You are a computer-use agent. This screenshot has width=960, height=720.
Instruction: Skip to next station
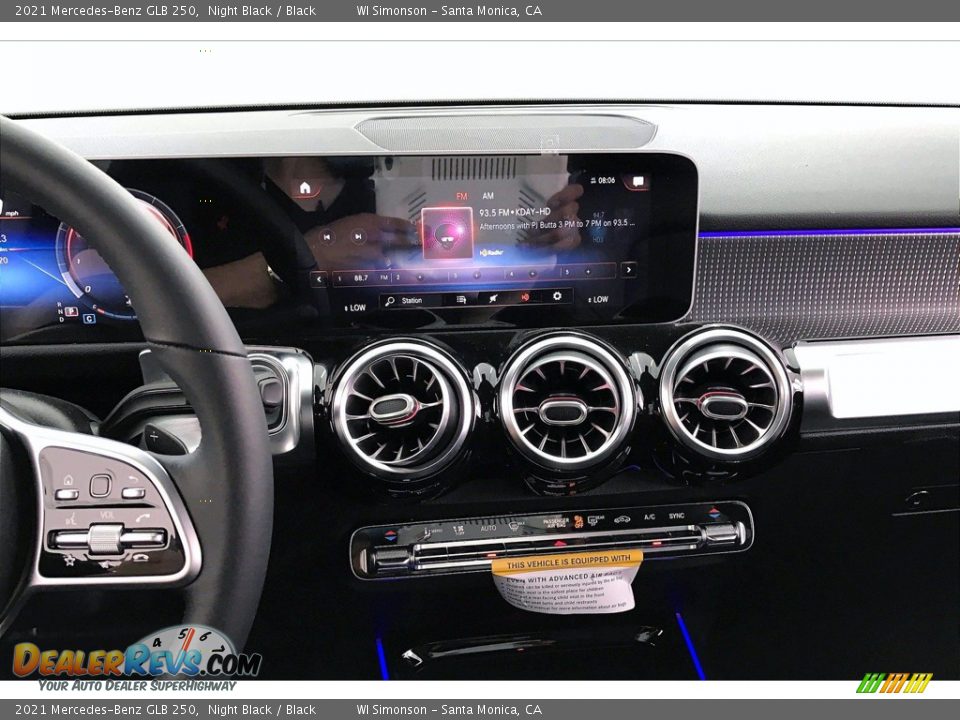point(358,236)
